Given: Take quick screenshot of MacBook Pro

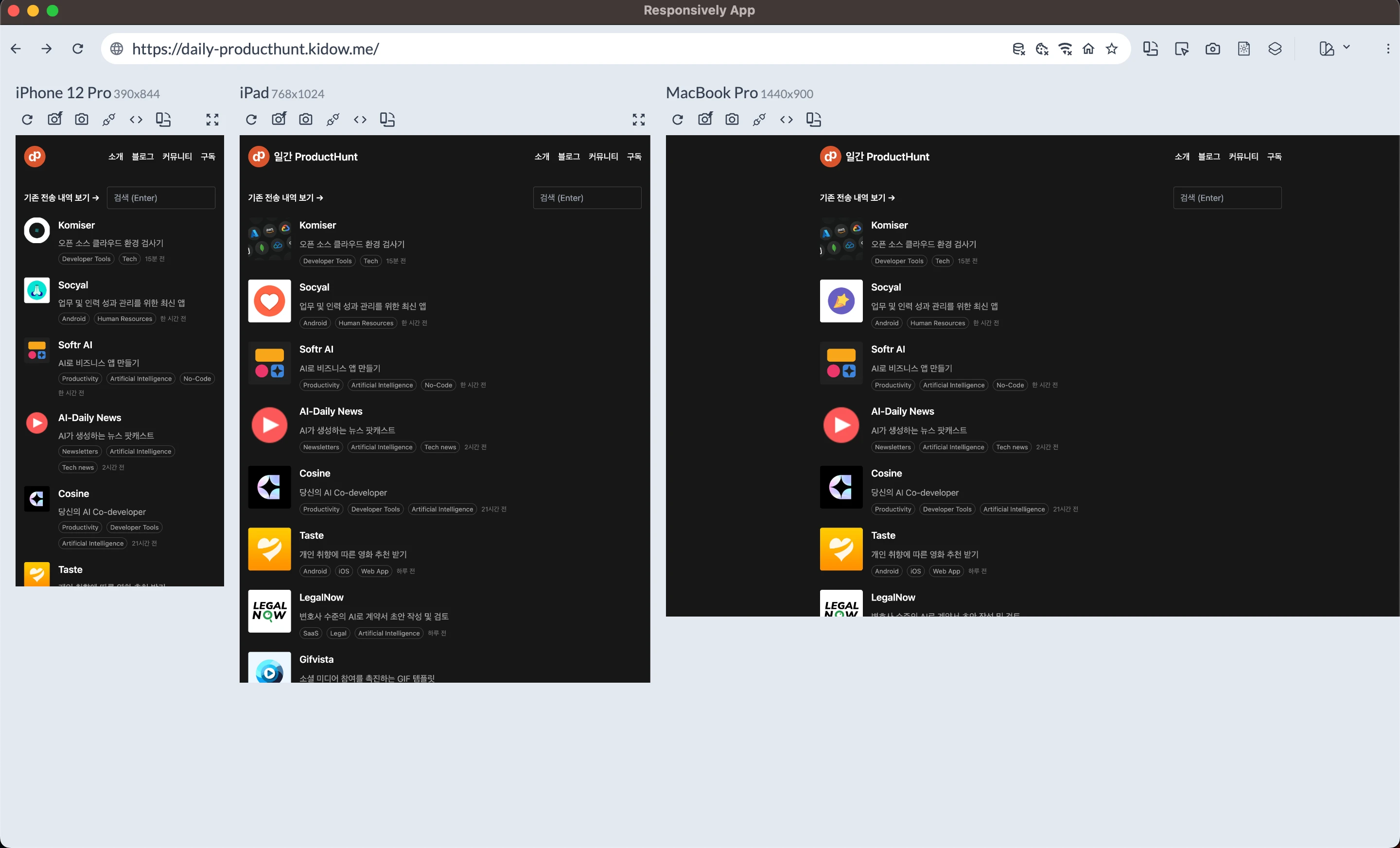Looking at the screenshot, I should [x=705, y=119].
